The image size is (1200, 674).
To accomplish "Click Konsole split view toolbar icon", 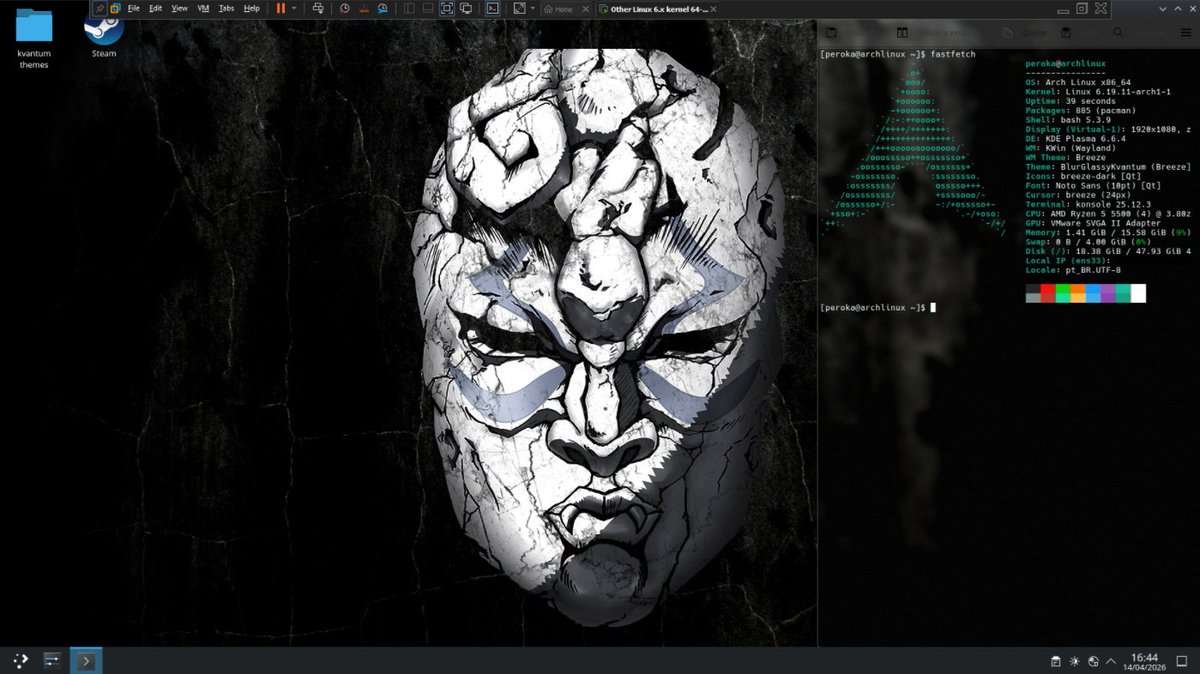I will point(902,33).
